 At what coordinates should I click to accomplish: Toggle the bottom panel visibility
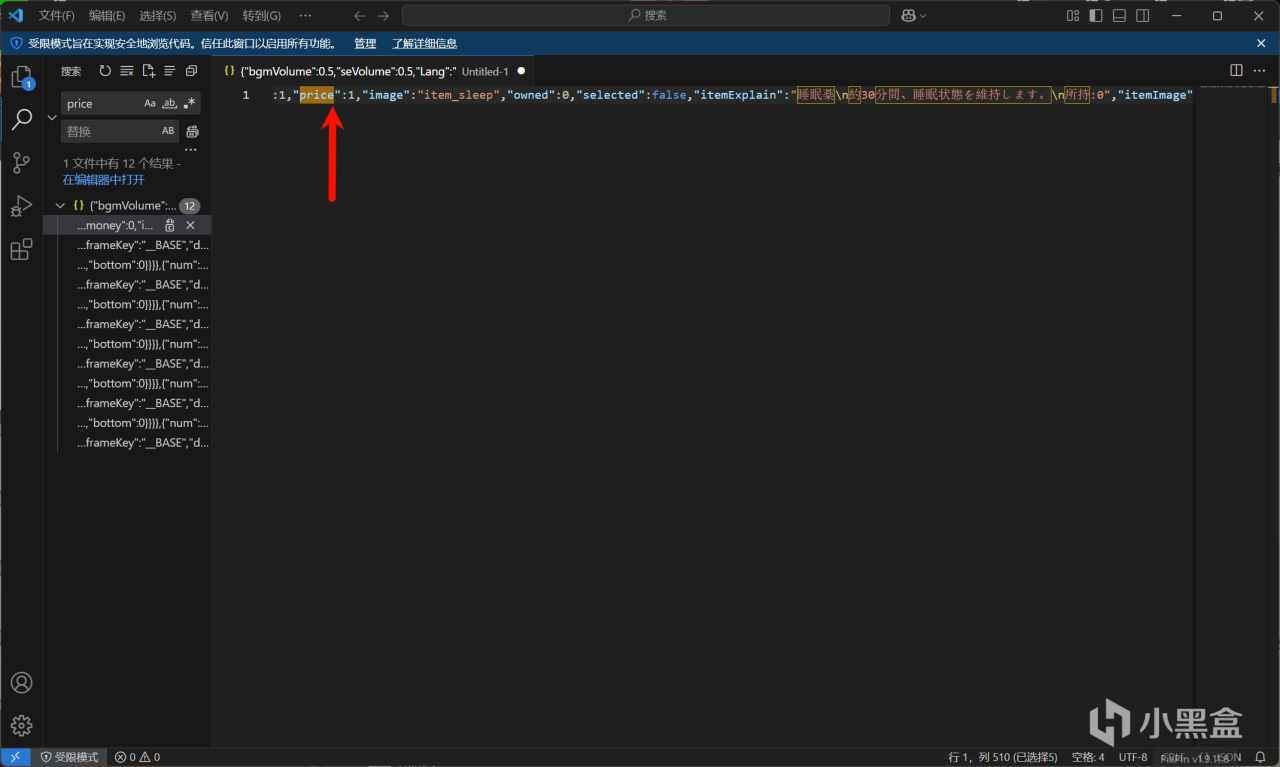click(x=1119, y=15)
